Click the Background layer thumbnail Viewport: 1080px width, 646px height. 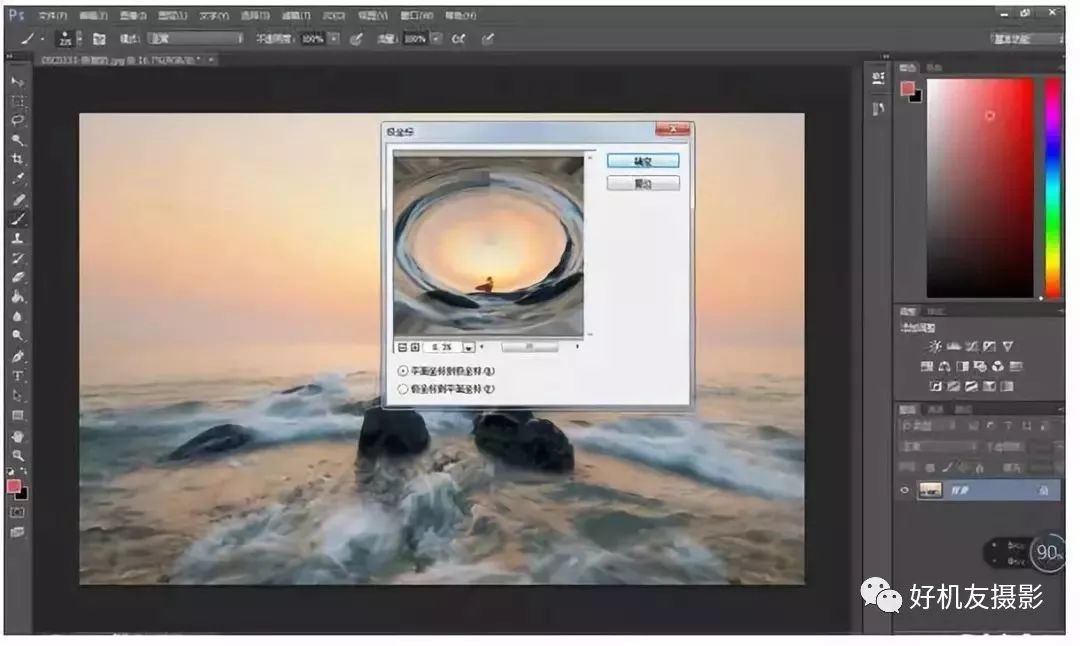pos(931,490)
